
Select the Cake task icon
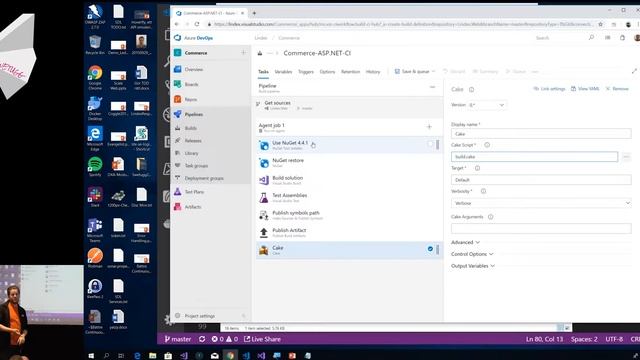264,250
